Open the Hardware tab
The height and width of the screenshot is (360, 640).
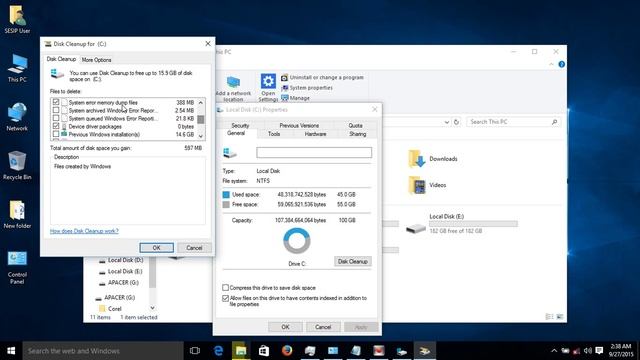point(316,134)
